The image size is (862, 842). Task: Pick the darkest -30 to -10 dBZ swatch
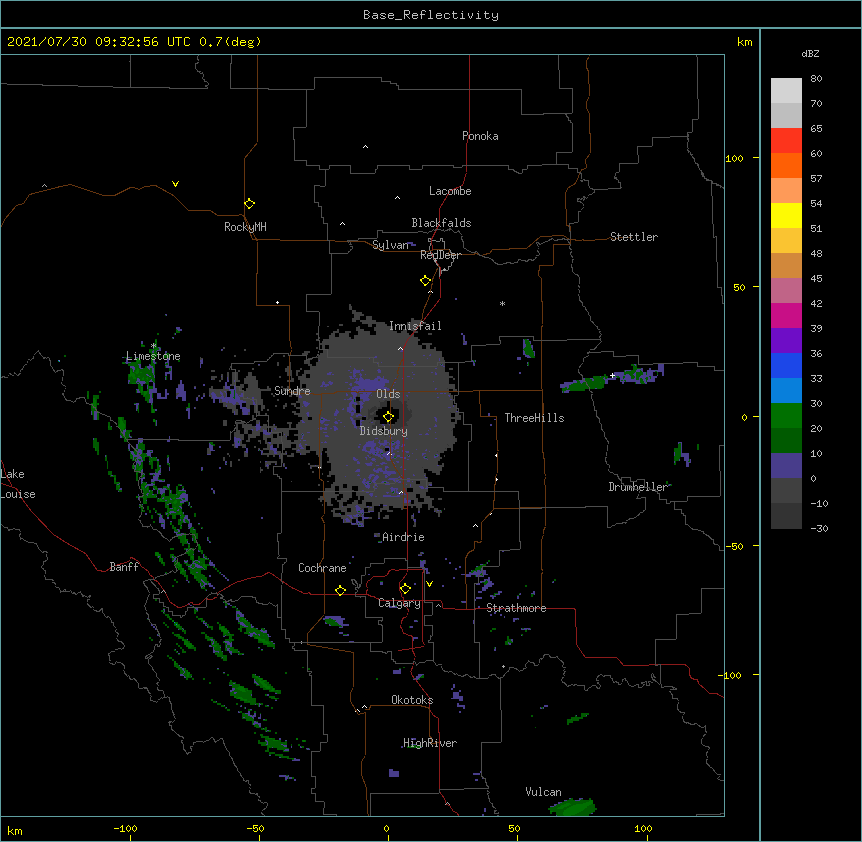point(786,516)
